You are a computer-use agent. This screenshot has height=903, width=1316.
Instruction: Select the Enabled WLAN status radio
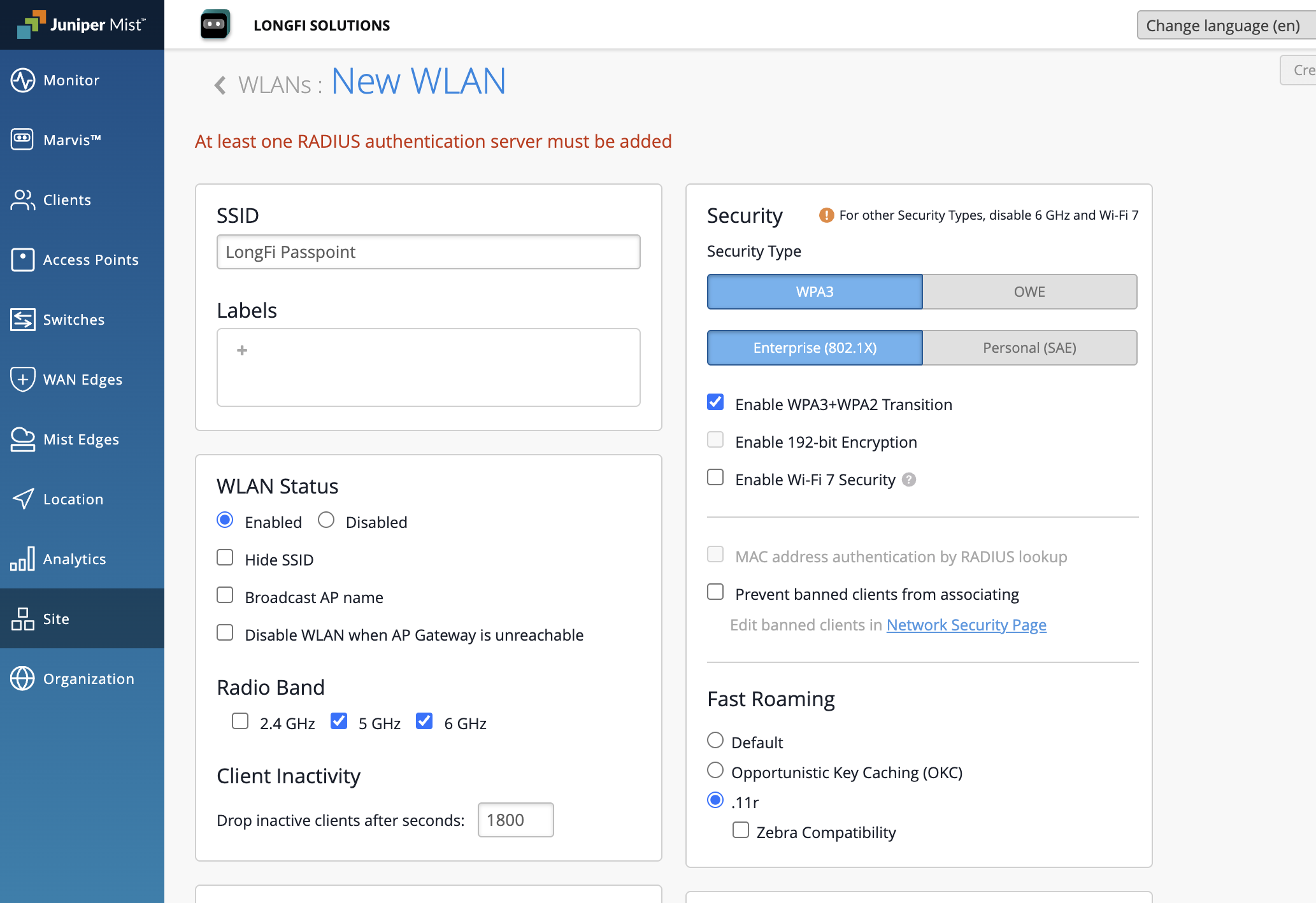(x=225, y=520)
